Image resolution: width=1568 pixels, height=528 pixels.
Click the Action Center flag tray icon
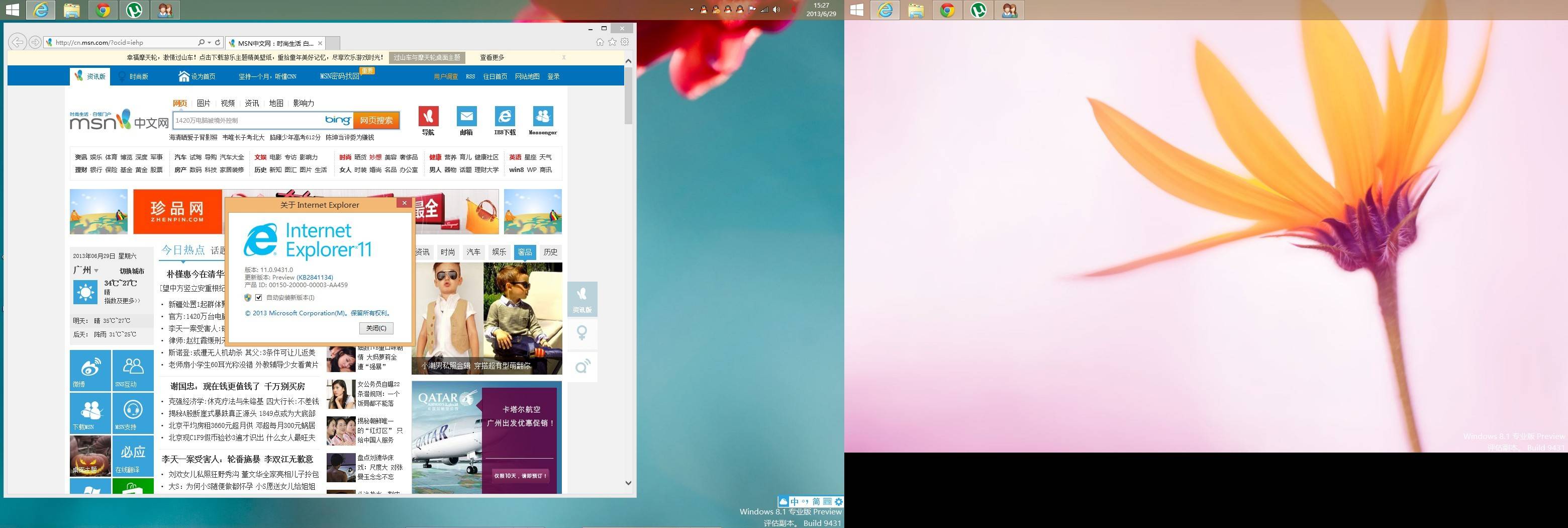tap(752, 10)
